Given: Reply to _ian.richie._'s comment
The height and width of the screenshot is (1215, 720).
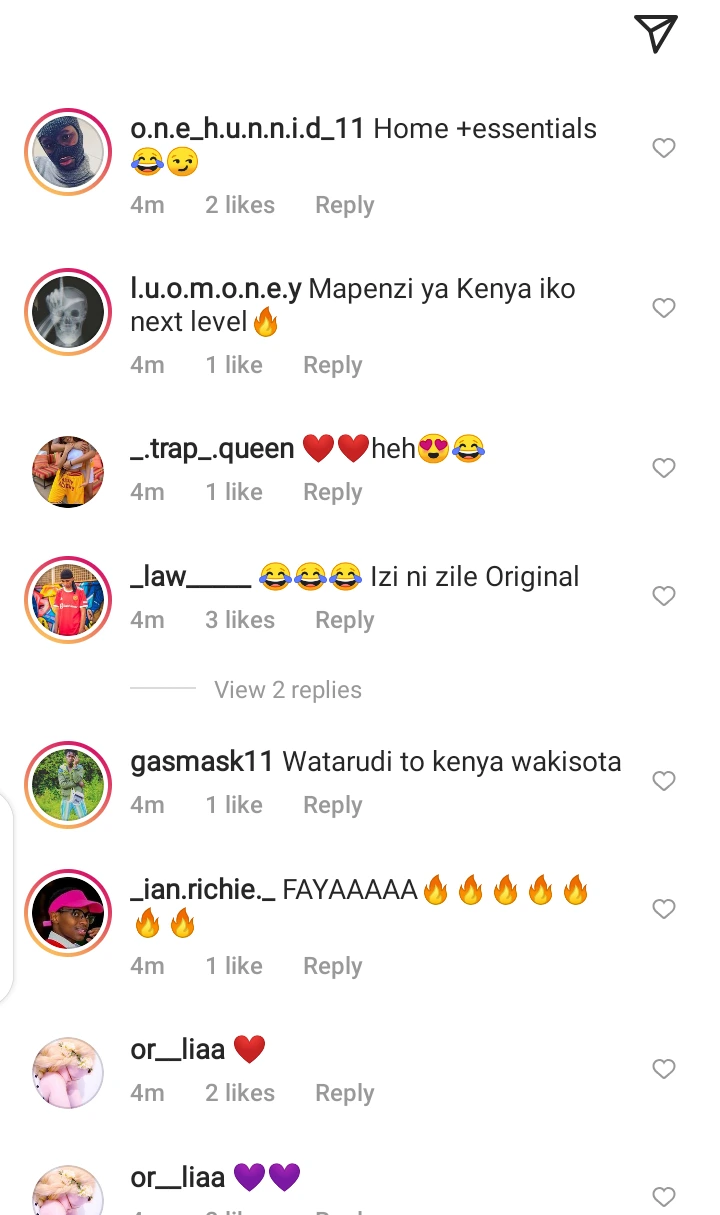Looking at the screenshot, I should pos(332,966).
